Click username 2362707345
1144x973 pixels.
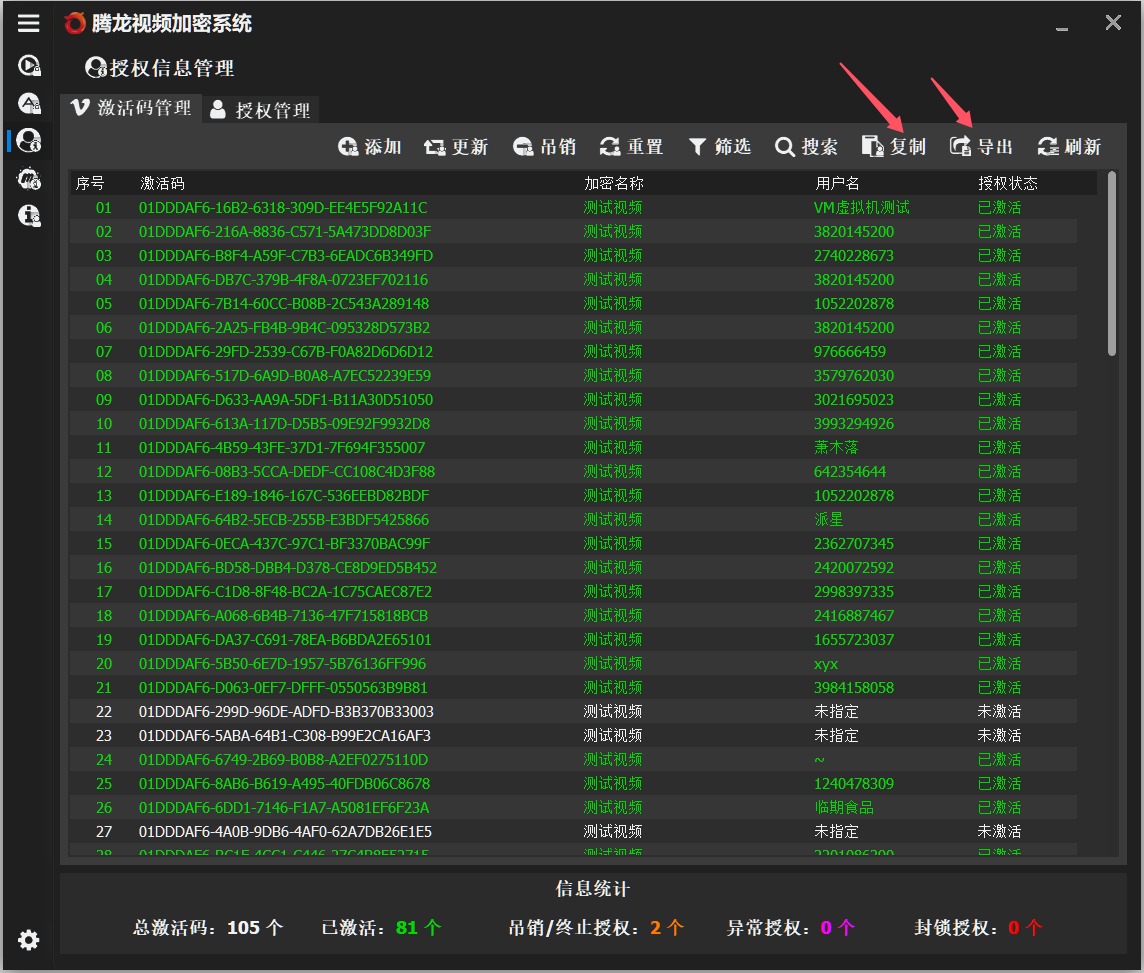click(x=854, y=544)
